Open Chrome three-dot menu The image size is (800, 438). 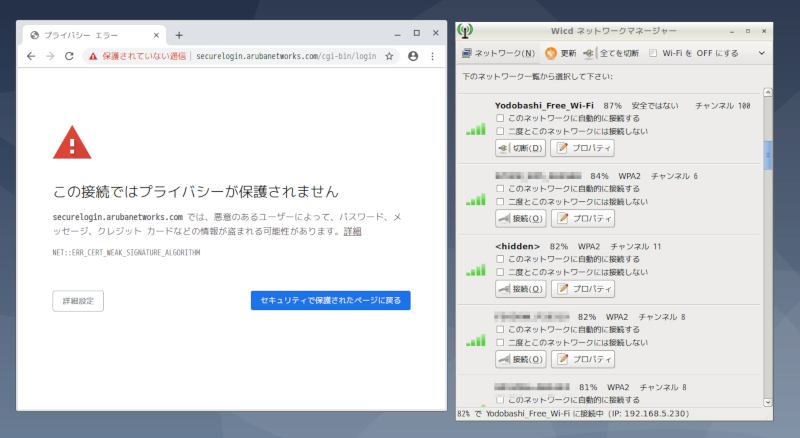point(433,56)
